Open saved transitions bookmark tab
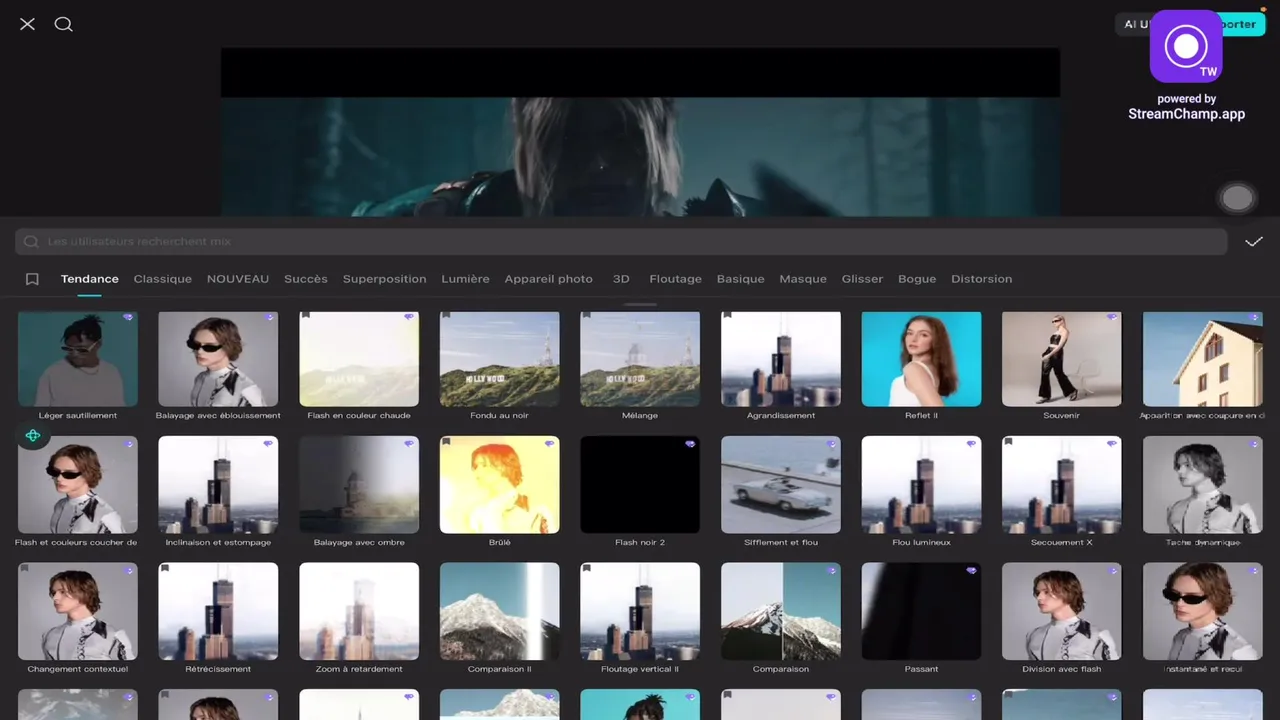This screenshot has width=1280, height=720. click(x=32, y=279)
